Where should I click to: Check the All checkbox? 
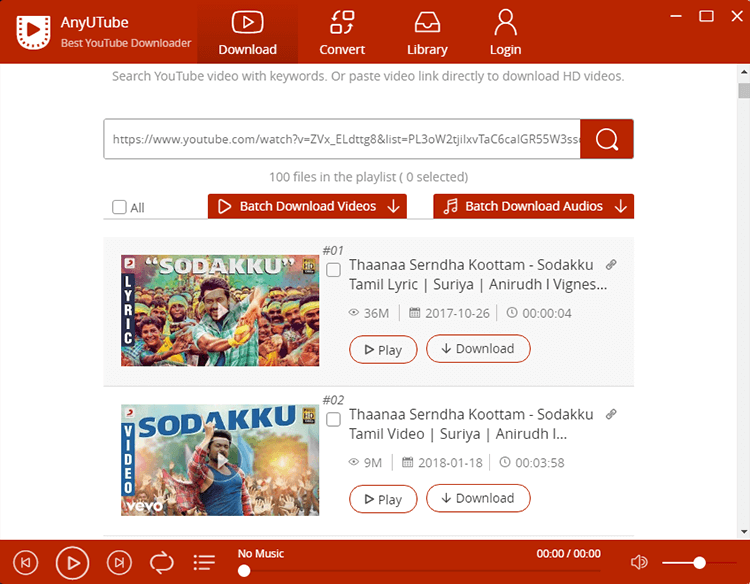(119, 207)
